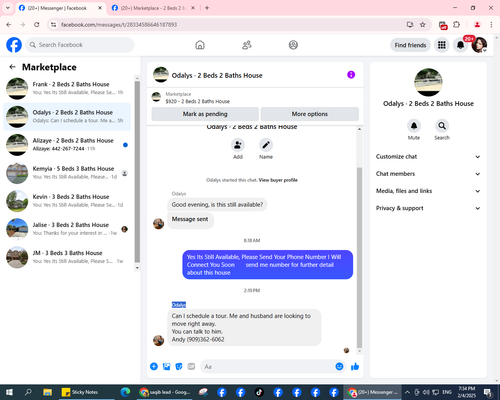The height and width of the screenshot is (400, 500).
Task: Open the browser extensions puzzle icon
Action: pyautogui.click(x=456, y=25)
